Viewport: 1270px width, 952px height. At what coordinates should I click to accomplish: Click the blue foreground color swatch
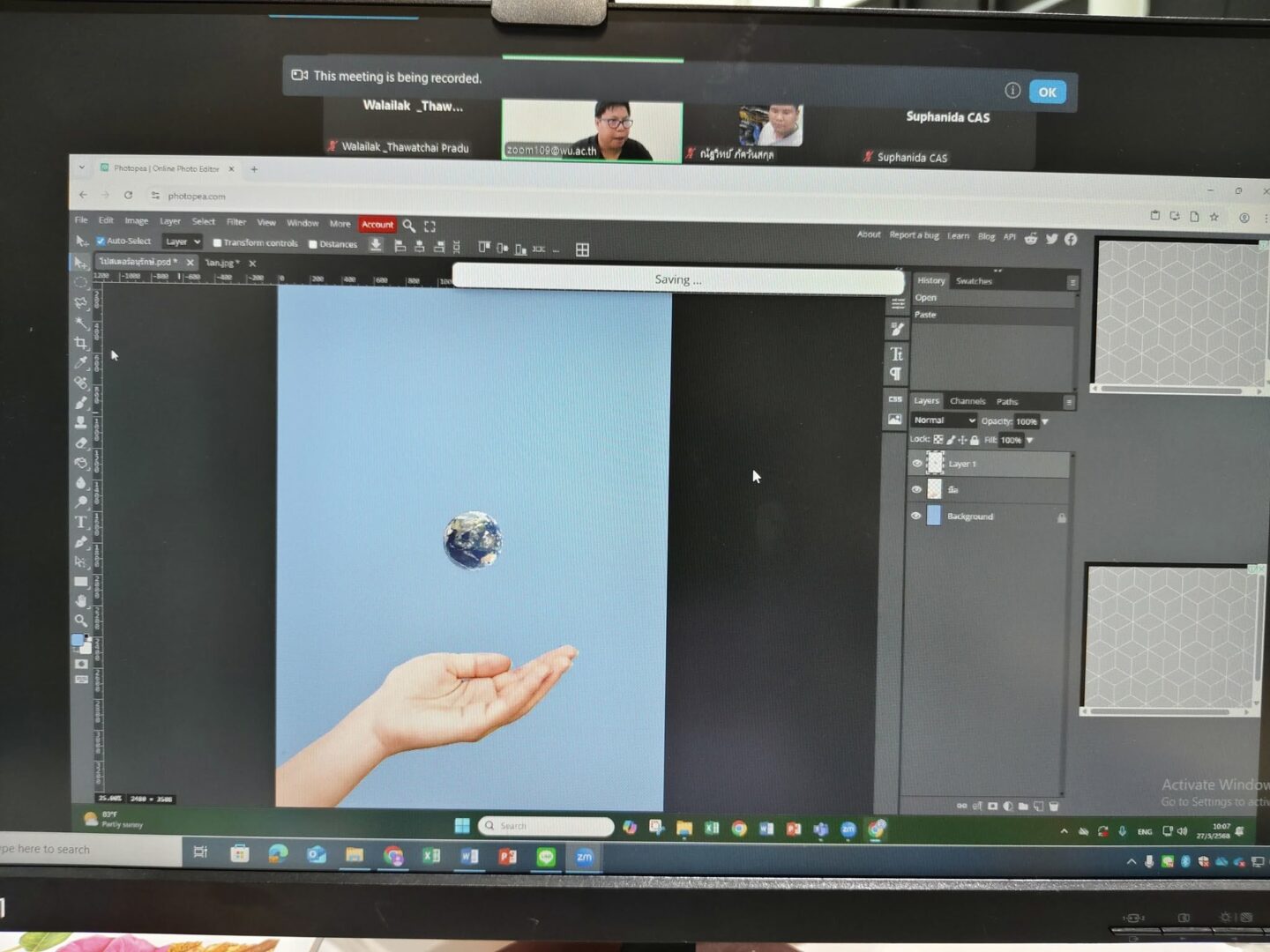78,640
